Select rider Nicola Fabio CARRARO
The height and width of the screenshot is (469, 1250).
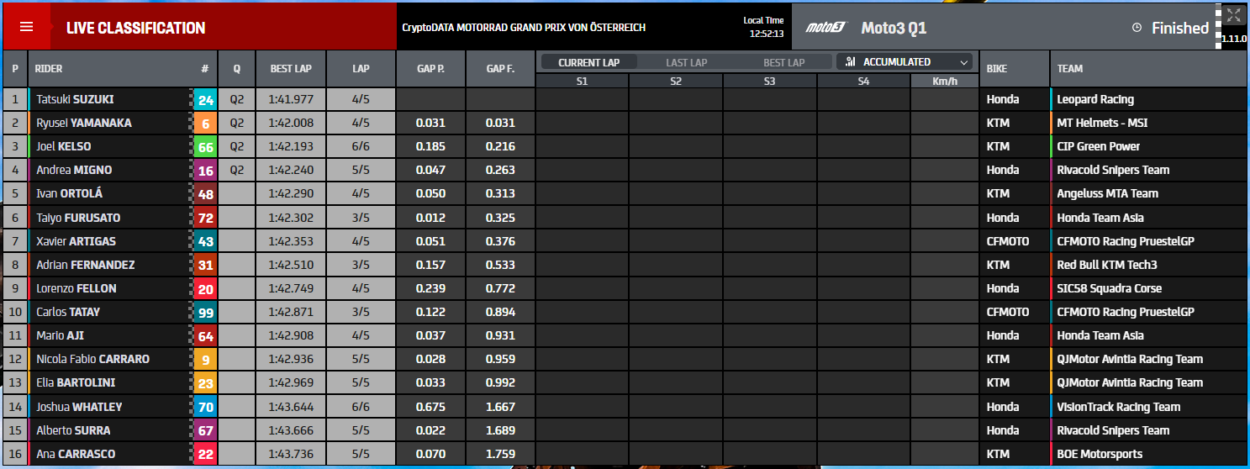coord(93,359)
